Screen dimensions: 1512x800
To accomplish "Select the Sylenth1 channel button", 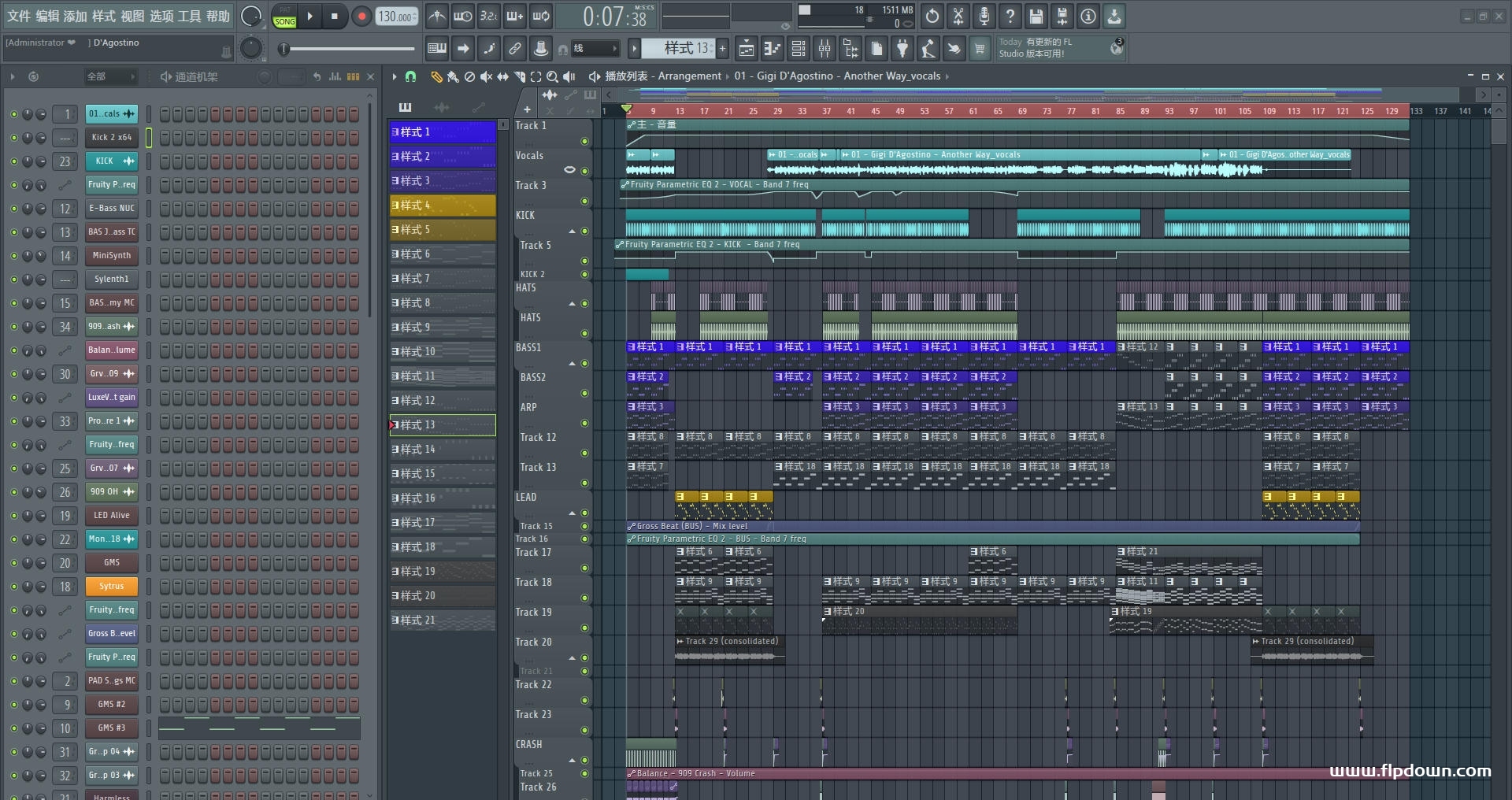I will coord(111,280).
